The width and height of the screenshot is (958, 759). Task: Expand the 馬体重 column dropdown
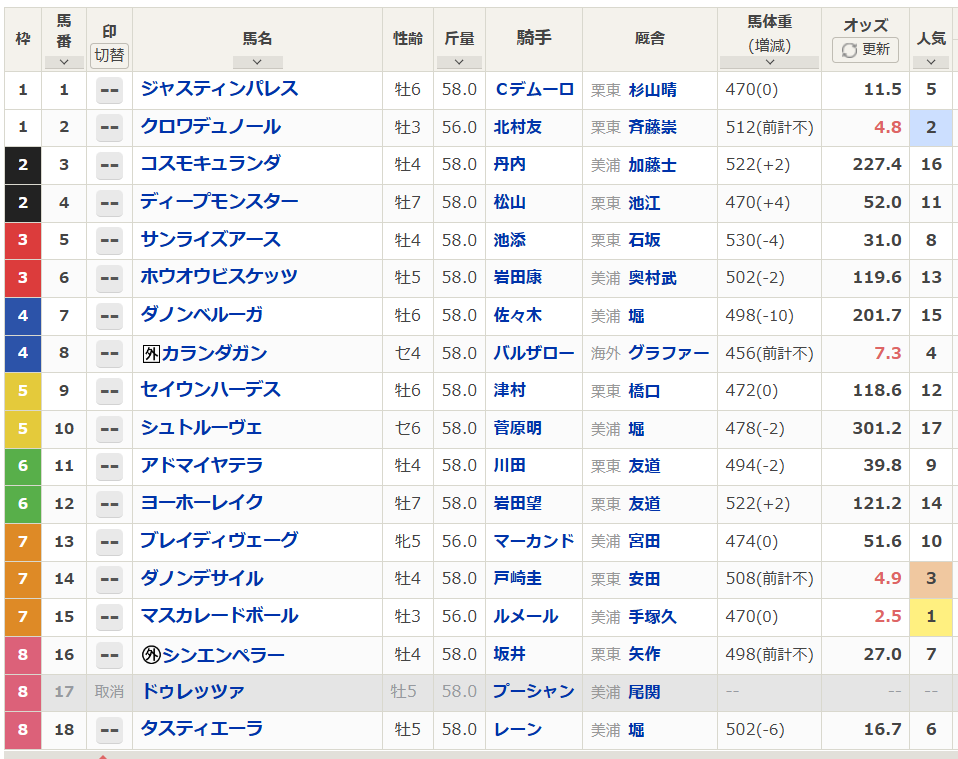(x=769, y=60)
